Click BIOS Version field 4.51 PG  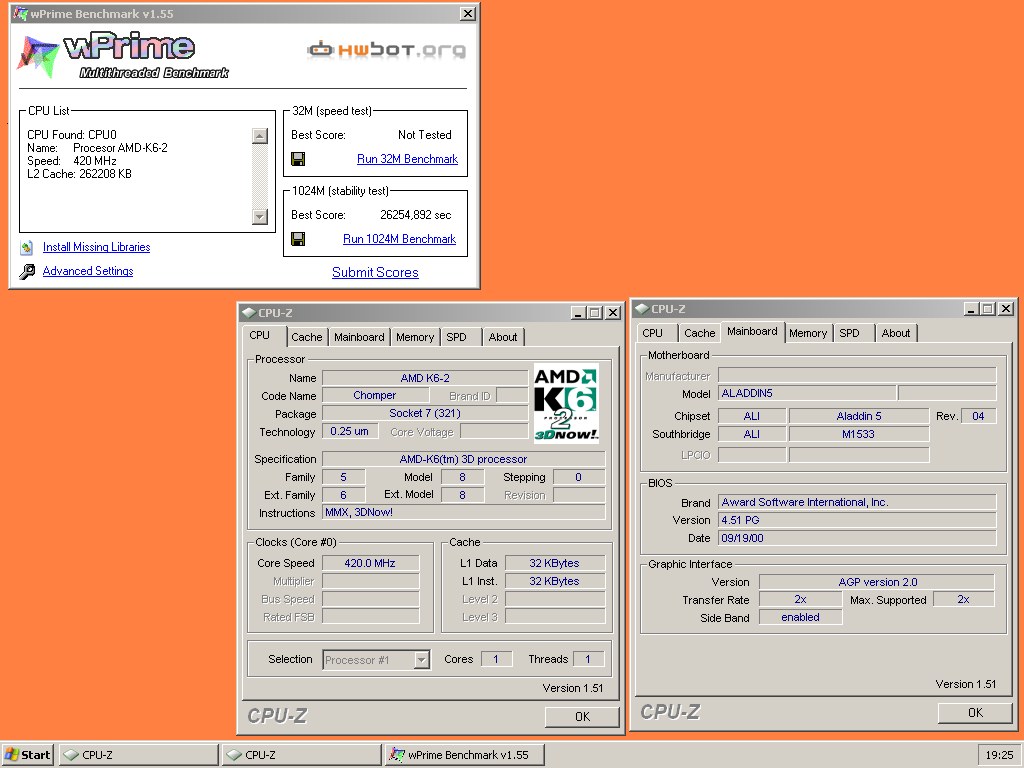coord(857,520)
